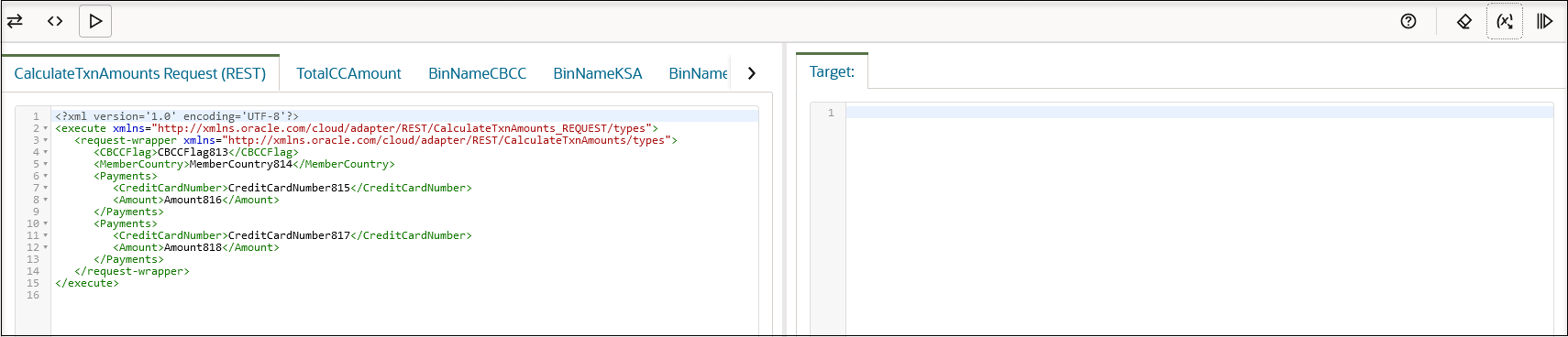The width and height of the screenshot is (1568, 337).
Task: Select the CalculateTxnAmounts Request (REST) tab
Action: 140,73
